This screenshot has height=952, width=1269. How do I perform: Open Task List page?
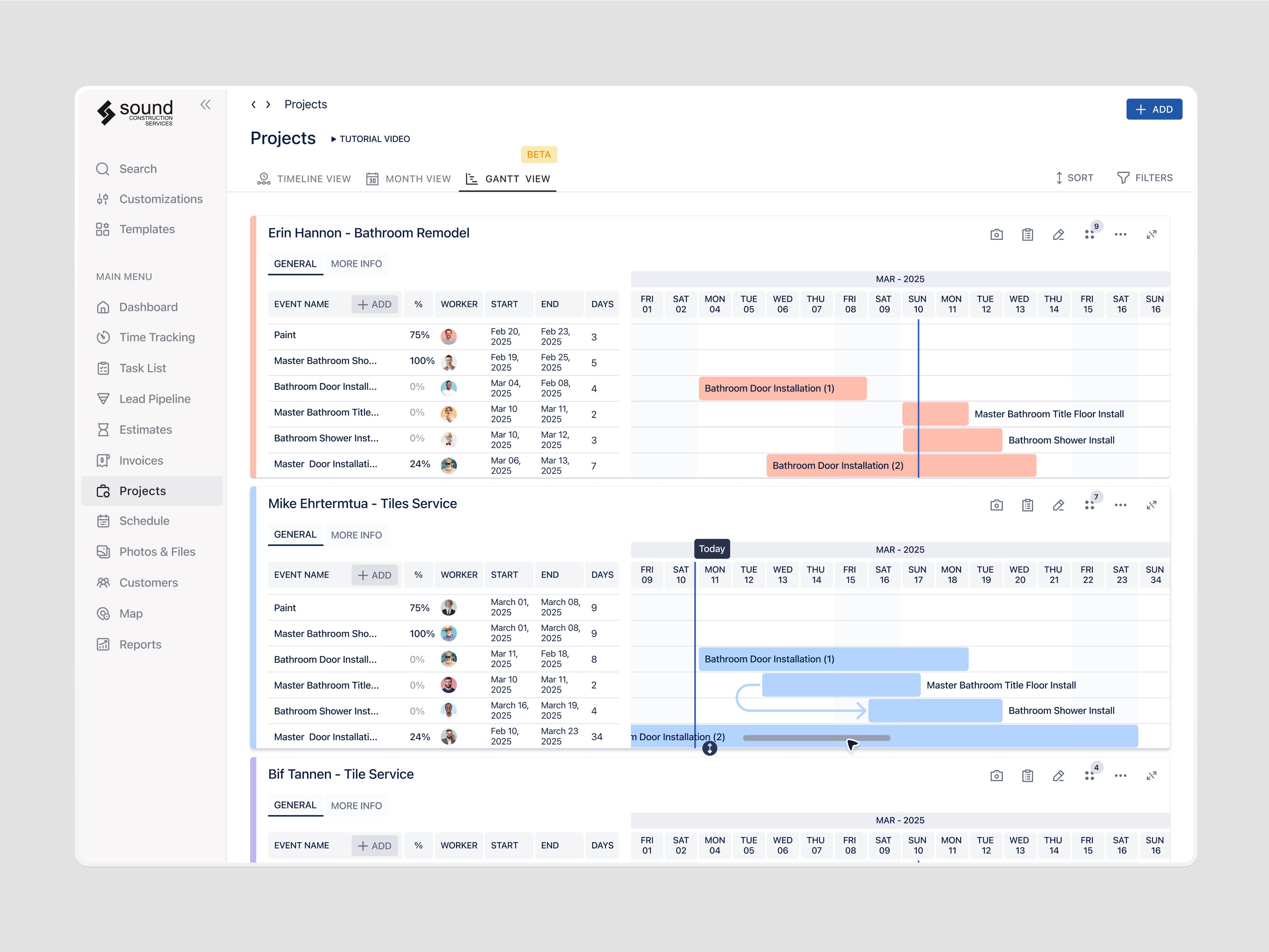[x=131, y=368]
